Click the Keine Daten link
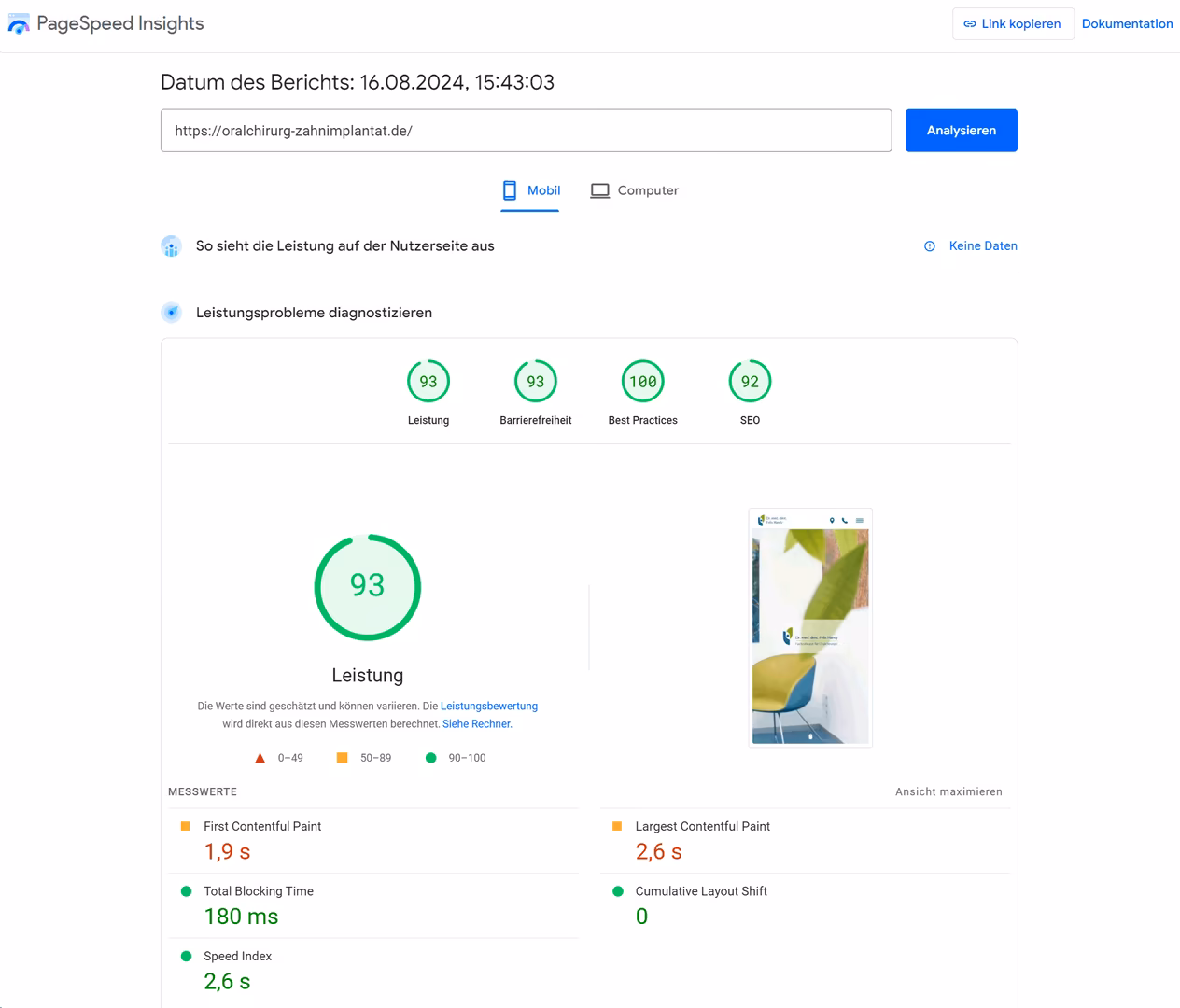This screenshot has height=1008, width=1180. [x=983, y=245]
